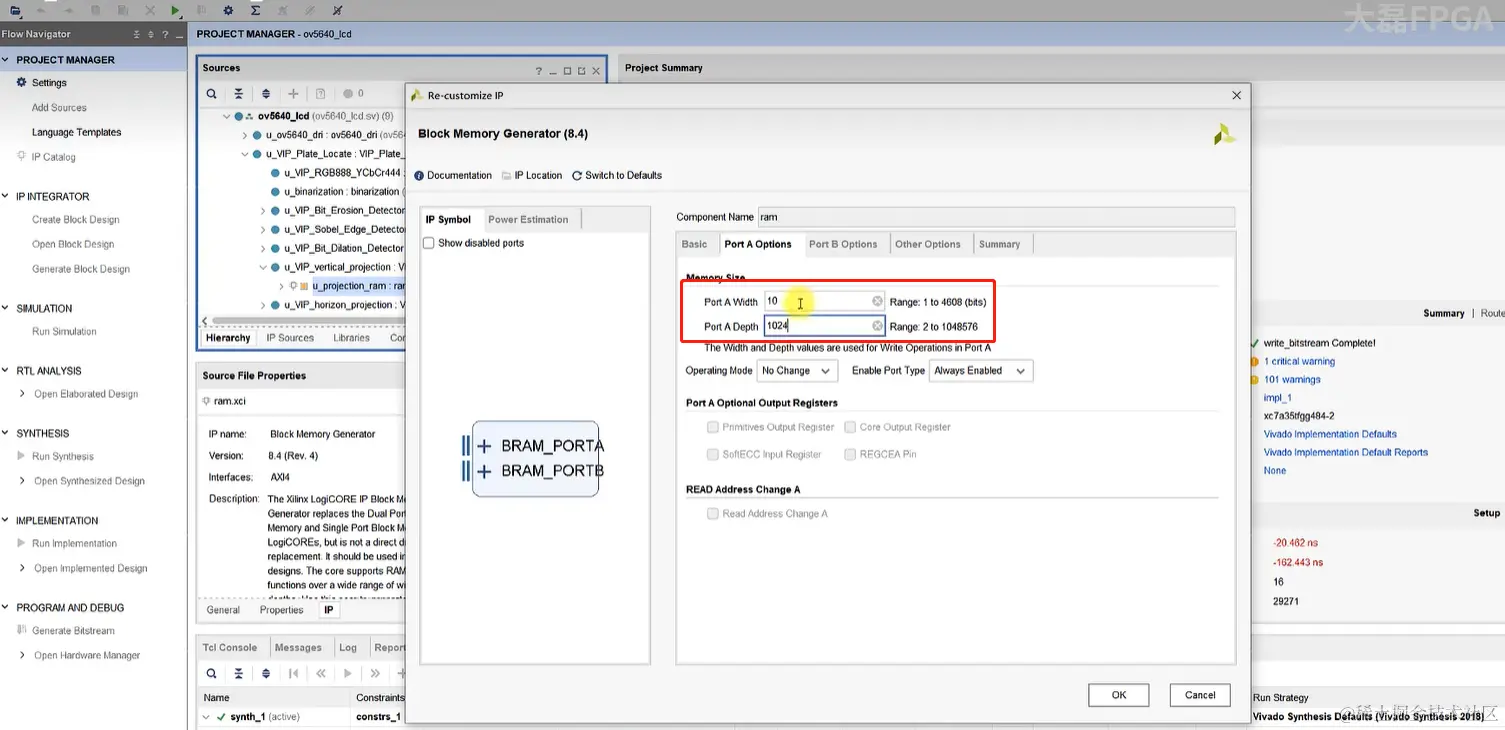Image resolution: width=1505 pixels, height=730 pixels.
Task: Collapse the IP INTEGRATOR section
Action: coord(7,197)
